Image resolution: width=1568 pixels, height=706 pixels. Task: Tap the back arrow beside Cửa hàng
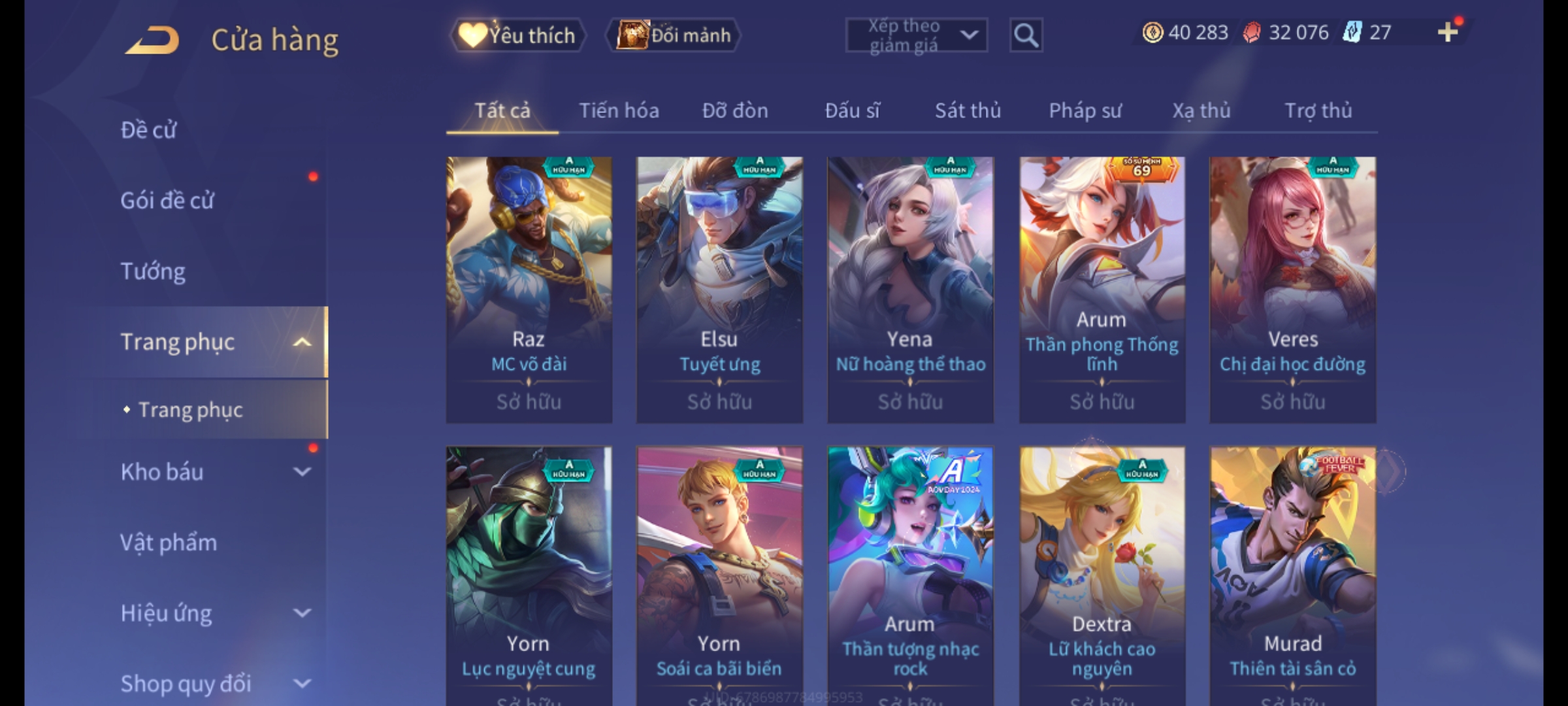point(153,41)
